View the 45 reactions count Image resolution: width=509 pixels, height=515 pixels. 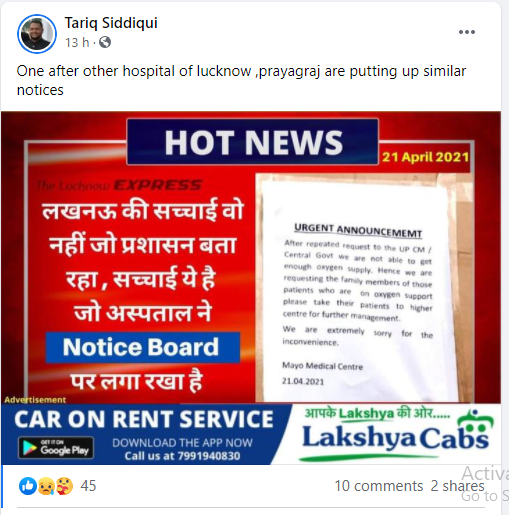click(88, 486)
